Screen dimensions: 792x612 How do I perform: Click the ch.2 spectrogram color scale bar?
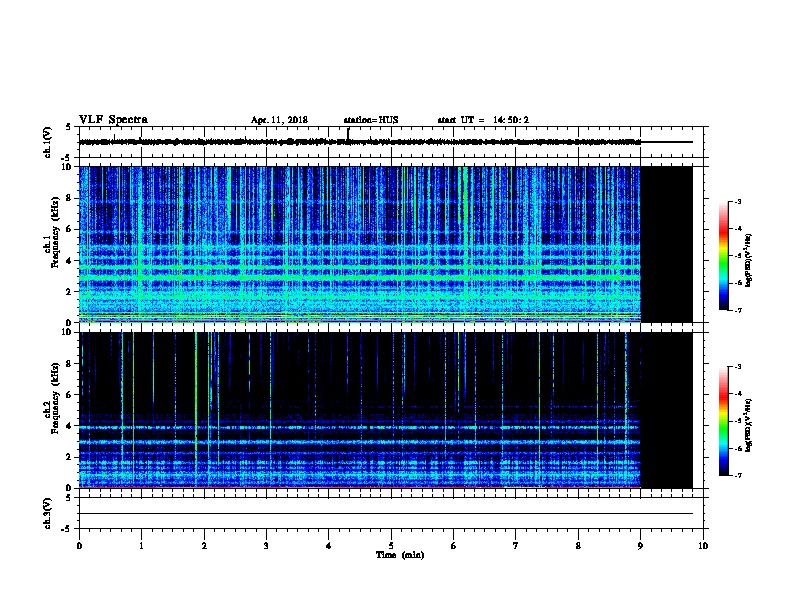(723, 421)
